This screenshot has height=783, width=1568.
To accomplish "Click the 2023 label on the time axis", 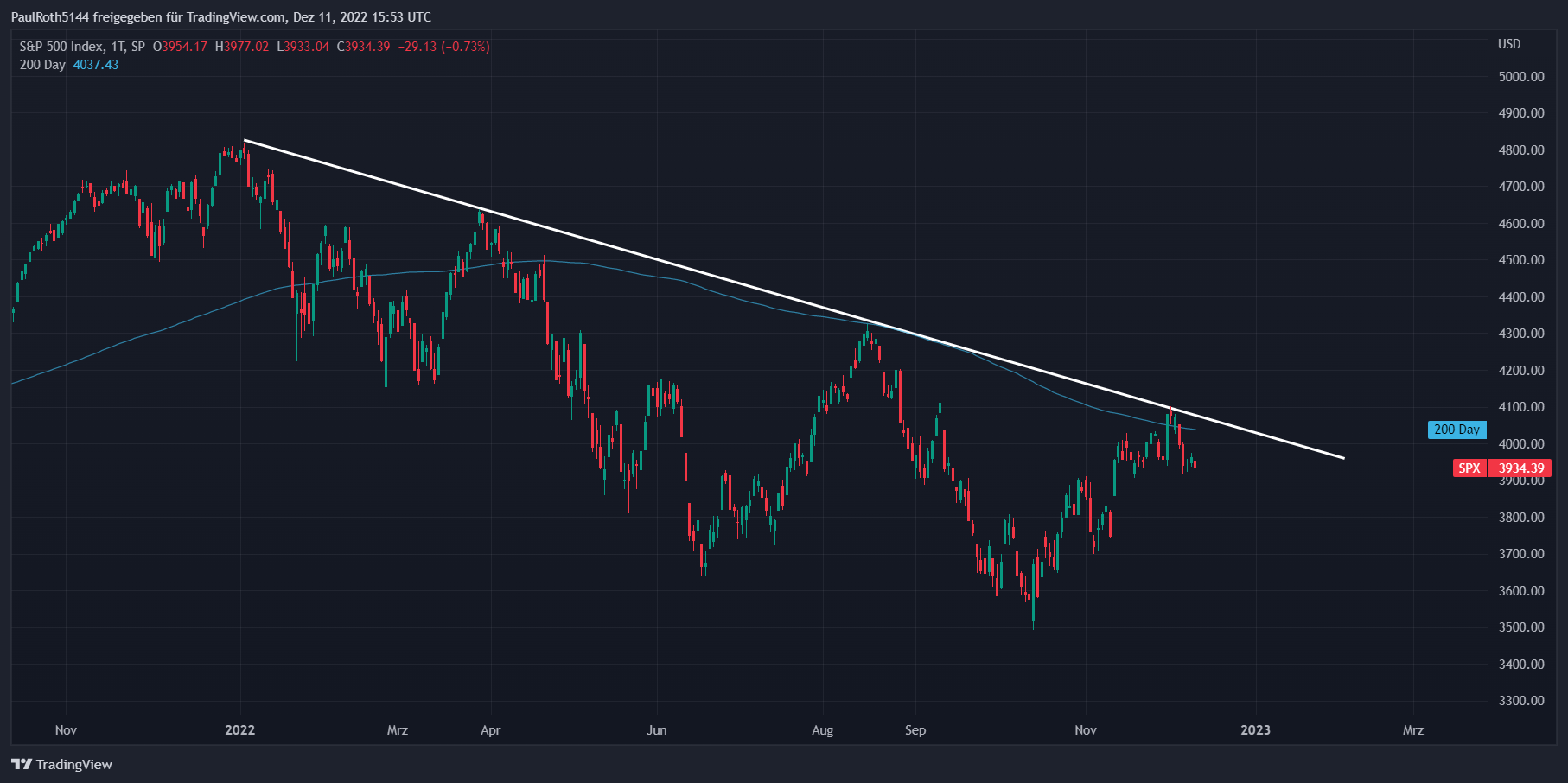I will 1255,730.
